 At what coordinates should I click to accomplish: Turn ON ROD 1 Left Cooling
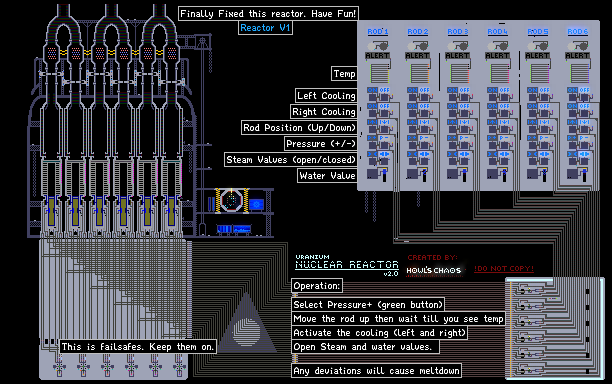pyautogui.click(x=372, y=90)
